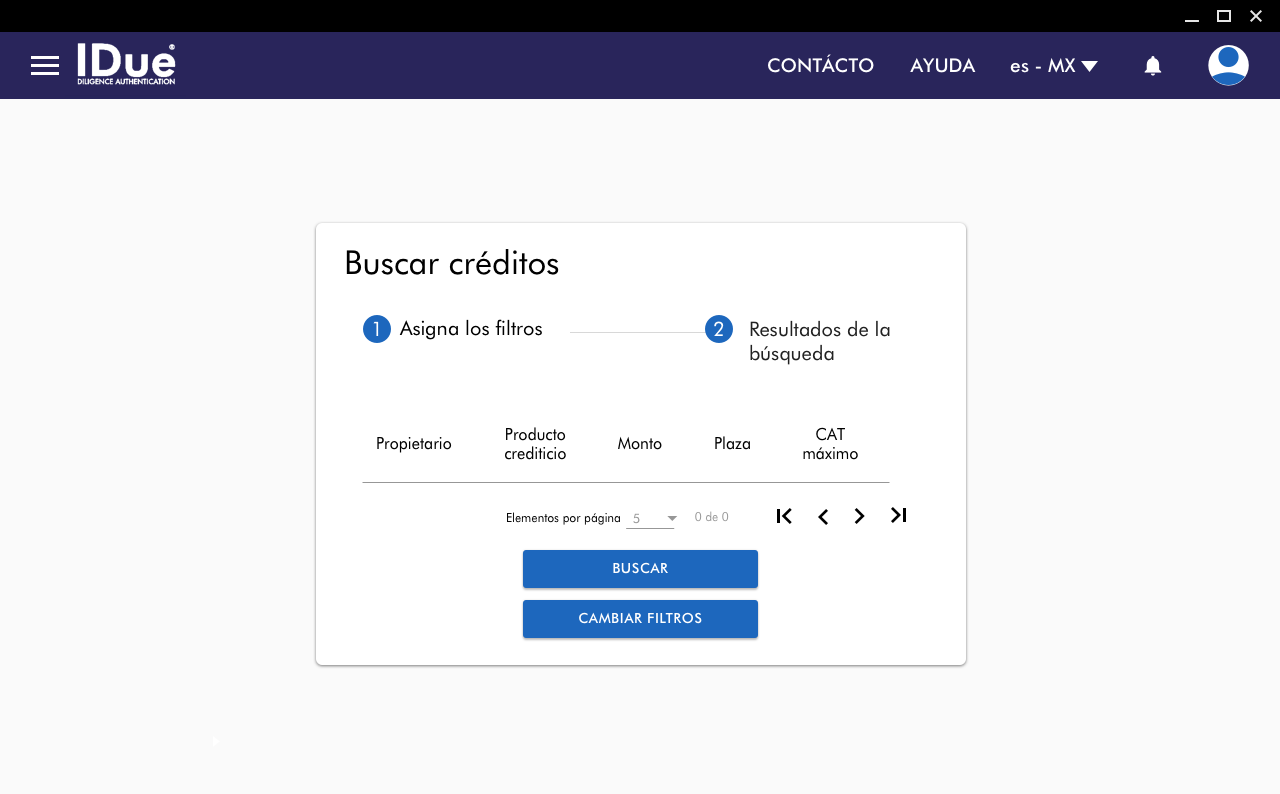Expand the es - MX language dropdown

1053,66
